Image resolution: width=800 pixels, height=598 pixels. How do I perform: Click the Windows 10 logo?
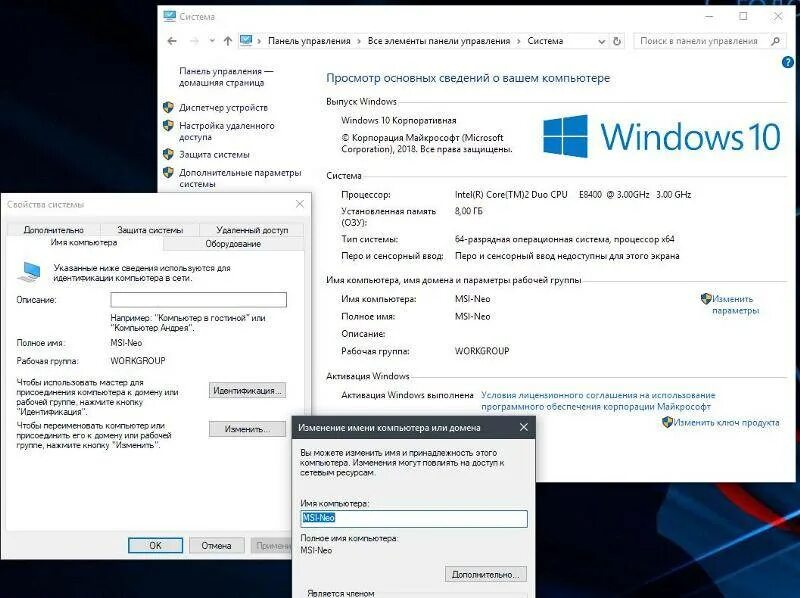pos(661,136)
